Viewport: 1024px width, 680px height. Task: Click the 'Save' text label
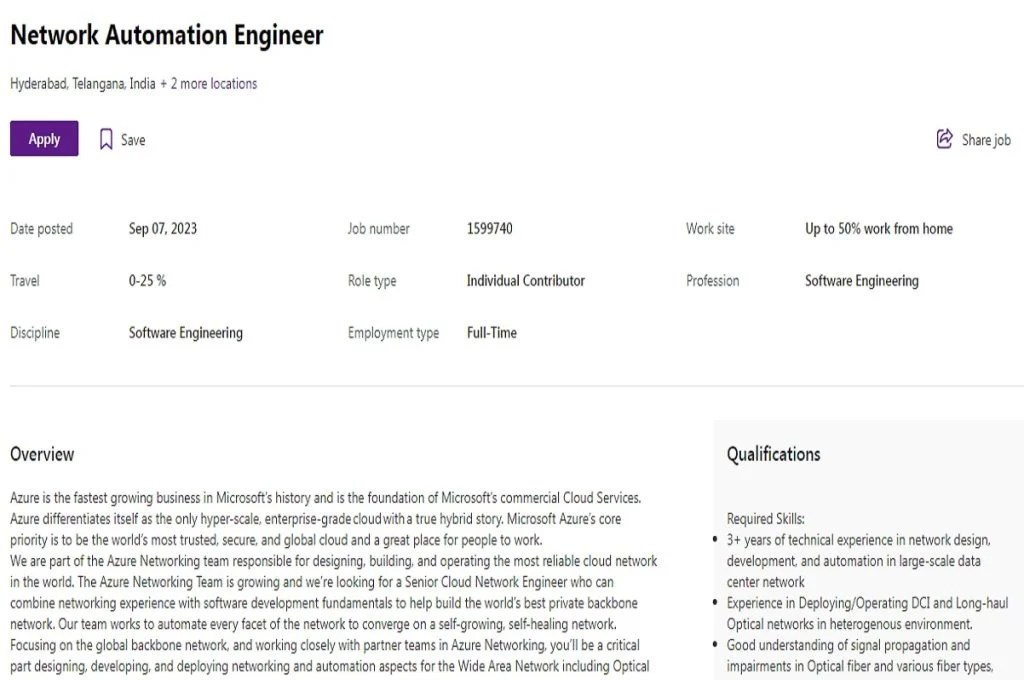pyautogui.click(x=133, y=140)
